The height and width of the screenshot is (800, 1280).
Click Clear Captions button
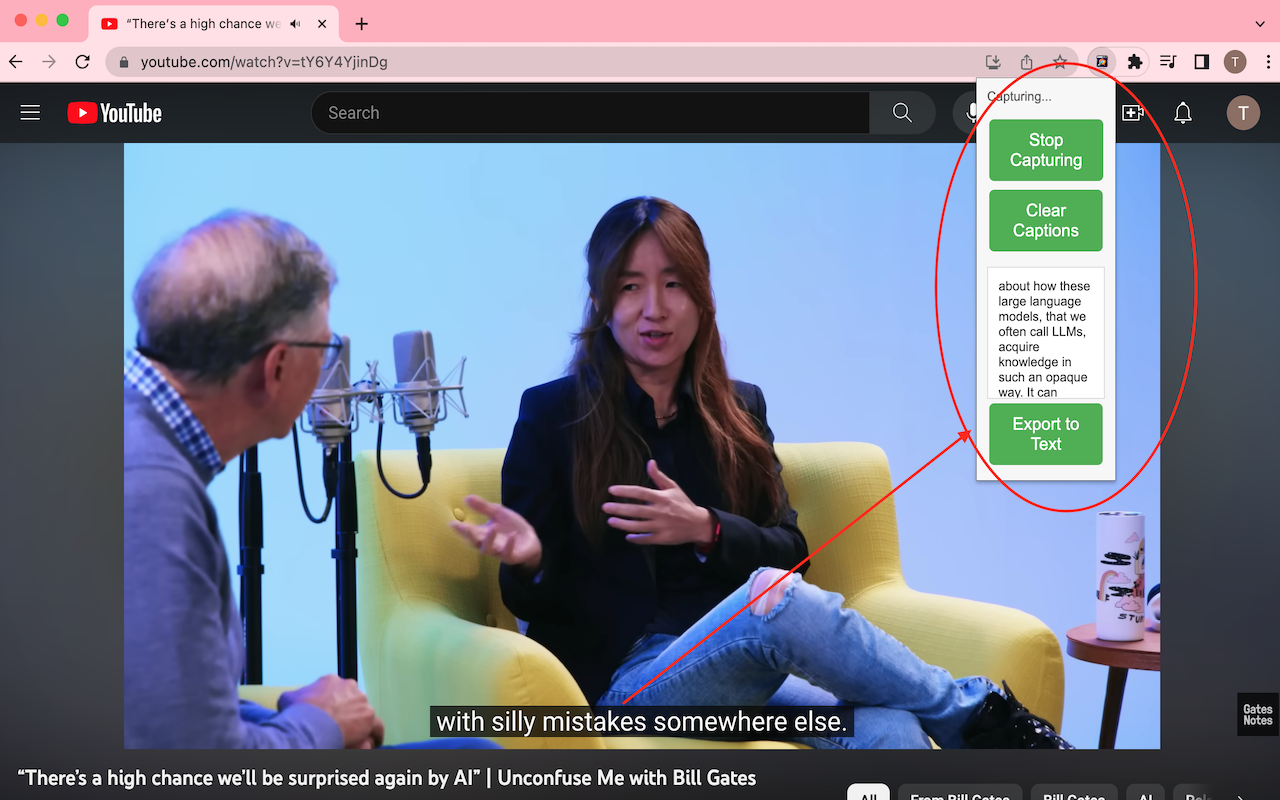coord(1046,220)
